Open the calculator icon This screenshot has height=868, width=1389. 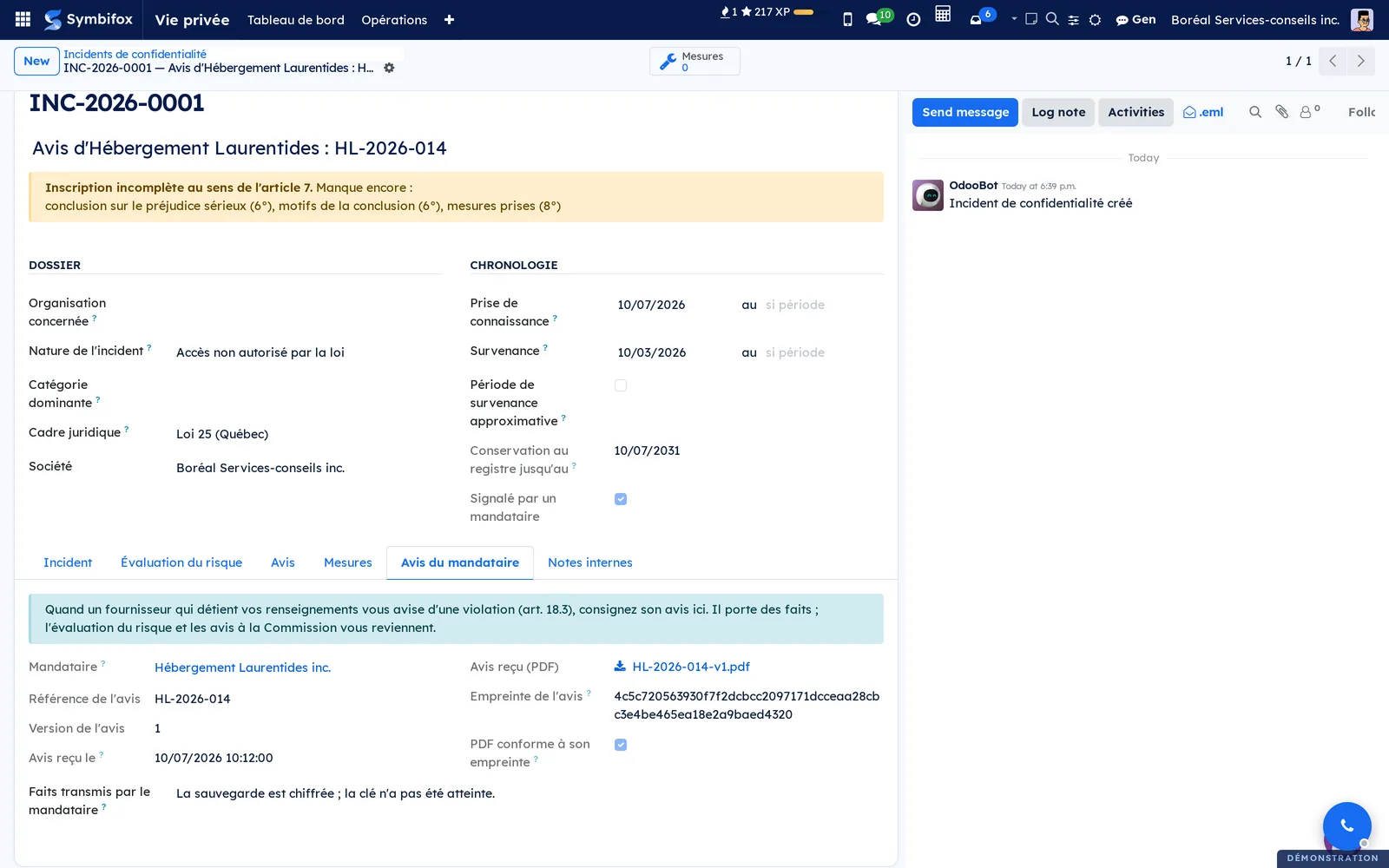[x=943, y=14]
